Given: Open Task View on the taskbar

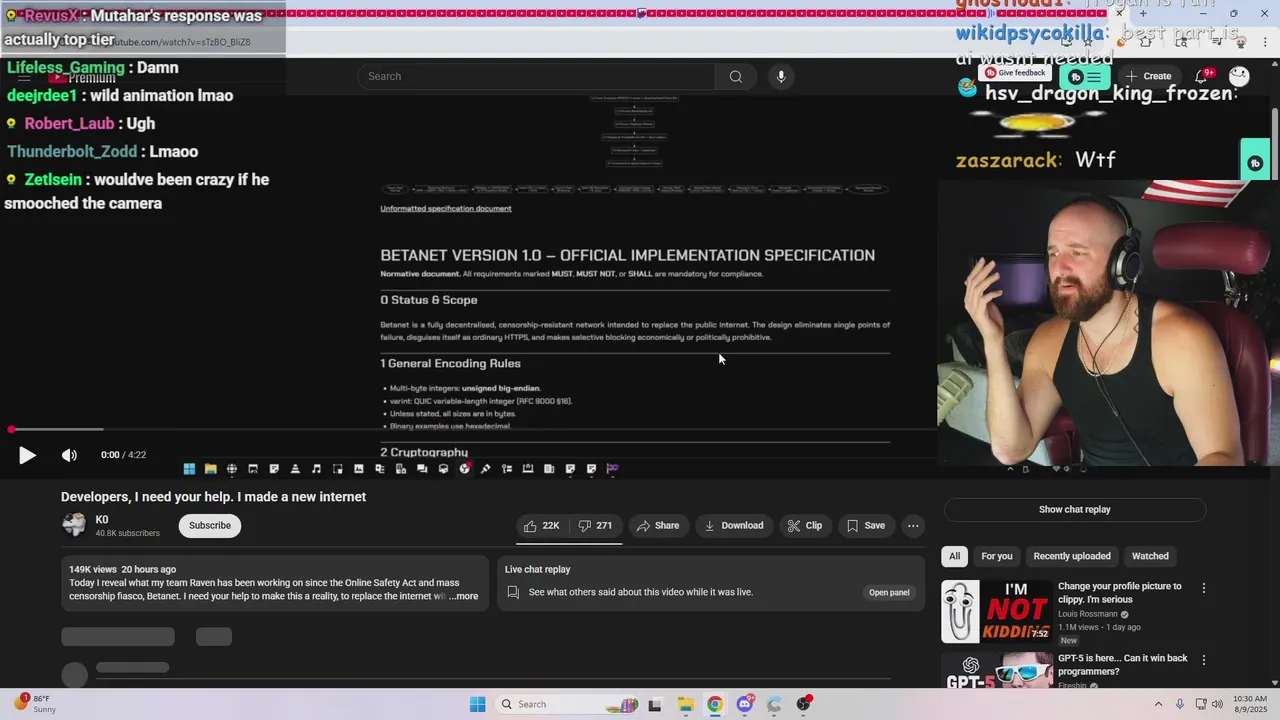Looking at the screenshot, I should coord(655,704).
